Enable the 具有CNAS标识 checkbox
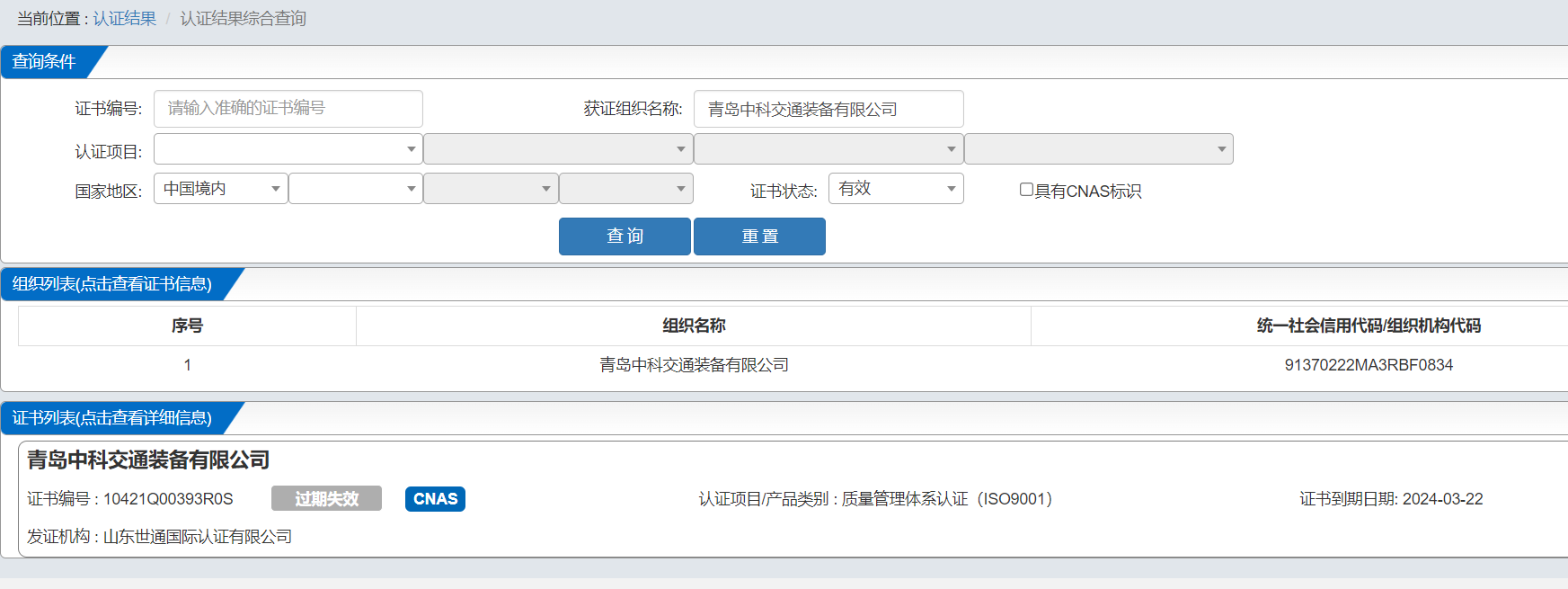The image size is (1568, 589). (1026, 190)
